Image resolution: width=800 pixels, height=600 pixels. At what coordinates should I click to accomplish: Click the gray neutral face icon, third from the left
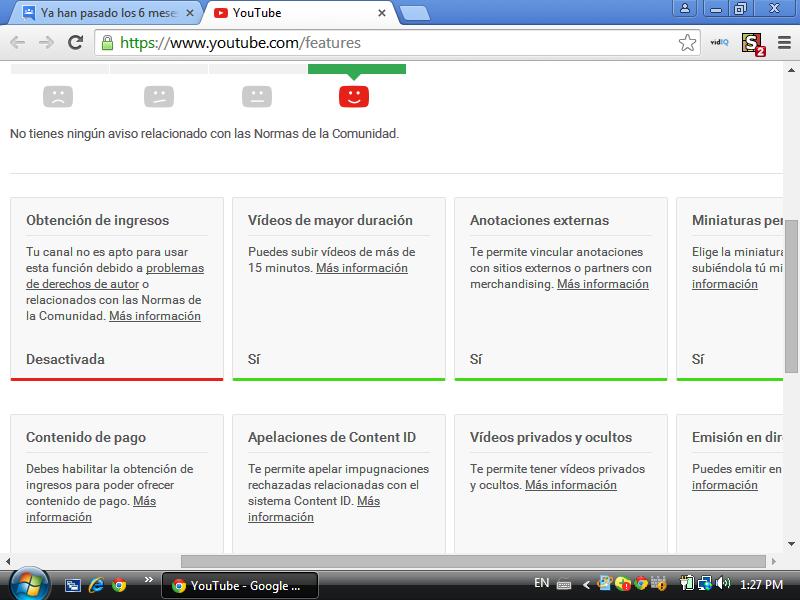pos(257,96)
